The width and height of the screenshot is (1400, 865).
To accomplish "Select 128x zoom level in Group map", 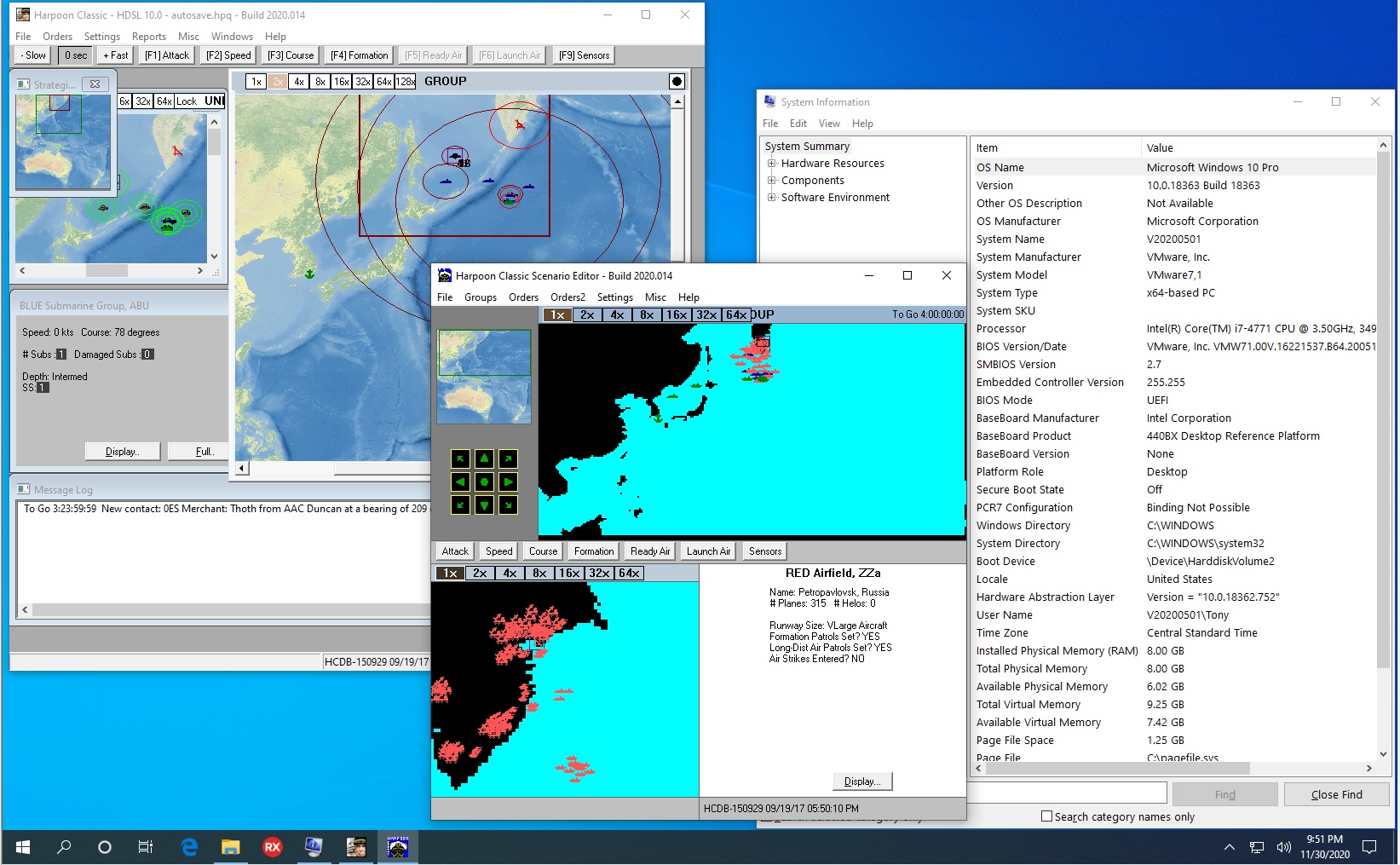I will tap(406, 82).
